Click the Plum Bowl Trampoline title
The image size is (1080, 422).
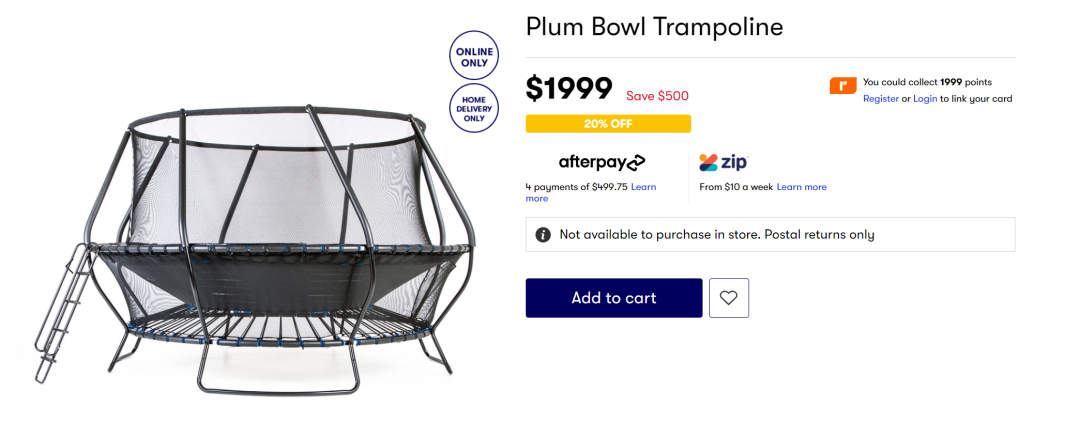pyautogui.click(x=654, y=27)
